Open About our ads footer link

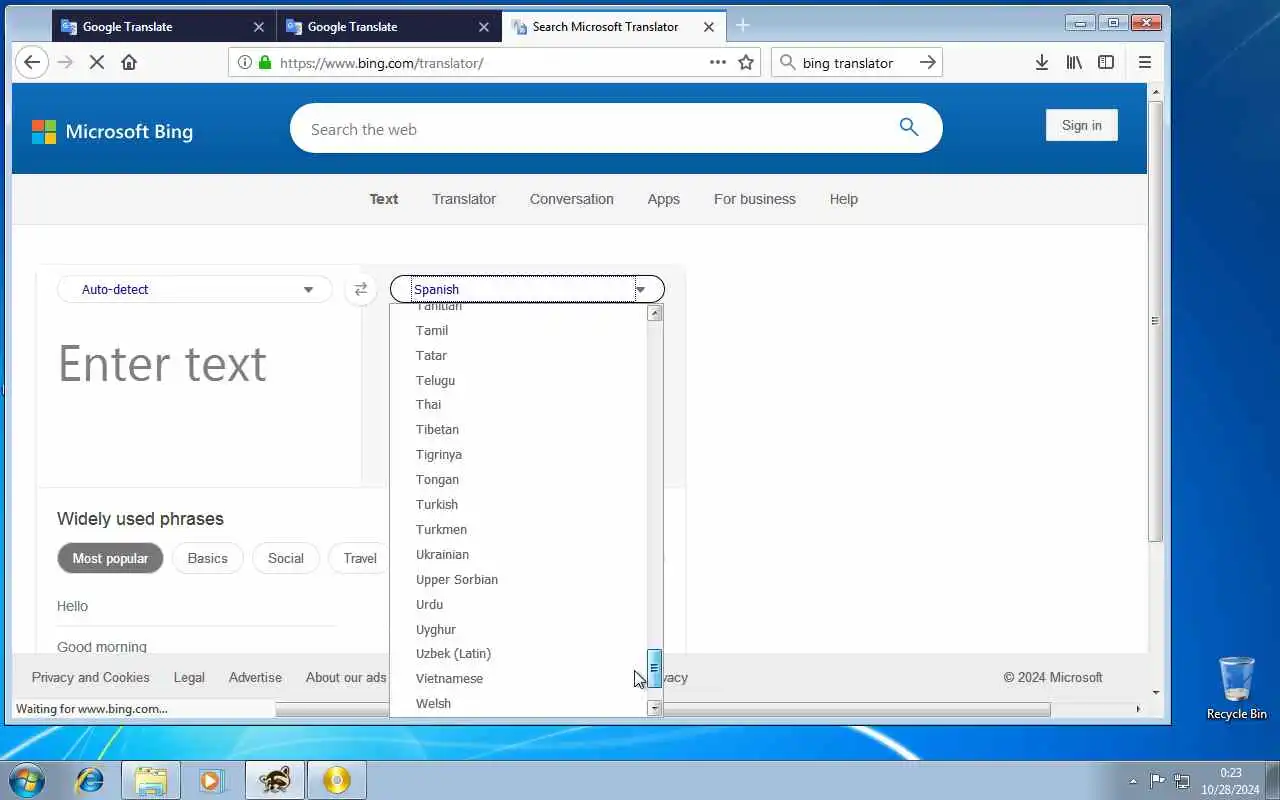(346, 677)
